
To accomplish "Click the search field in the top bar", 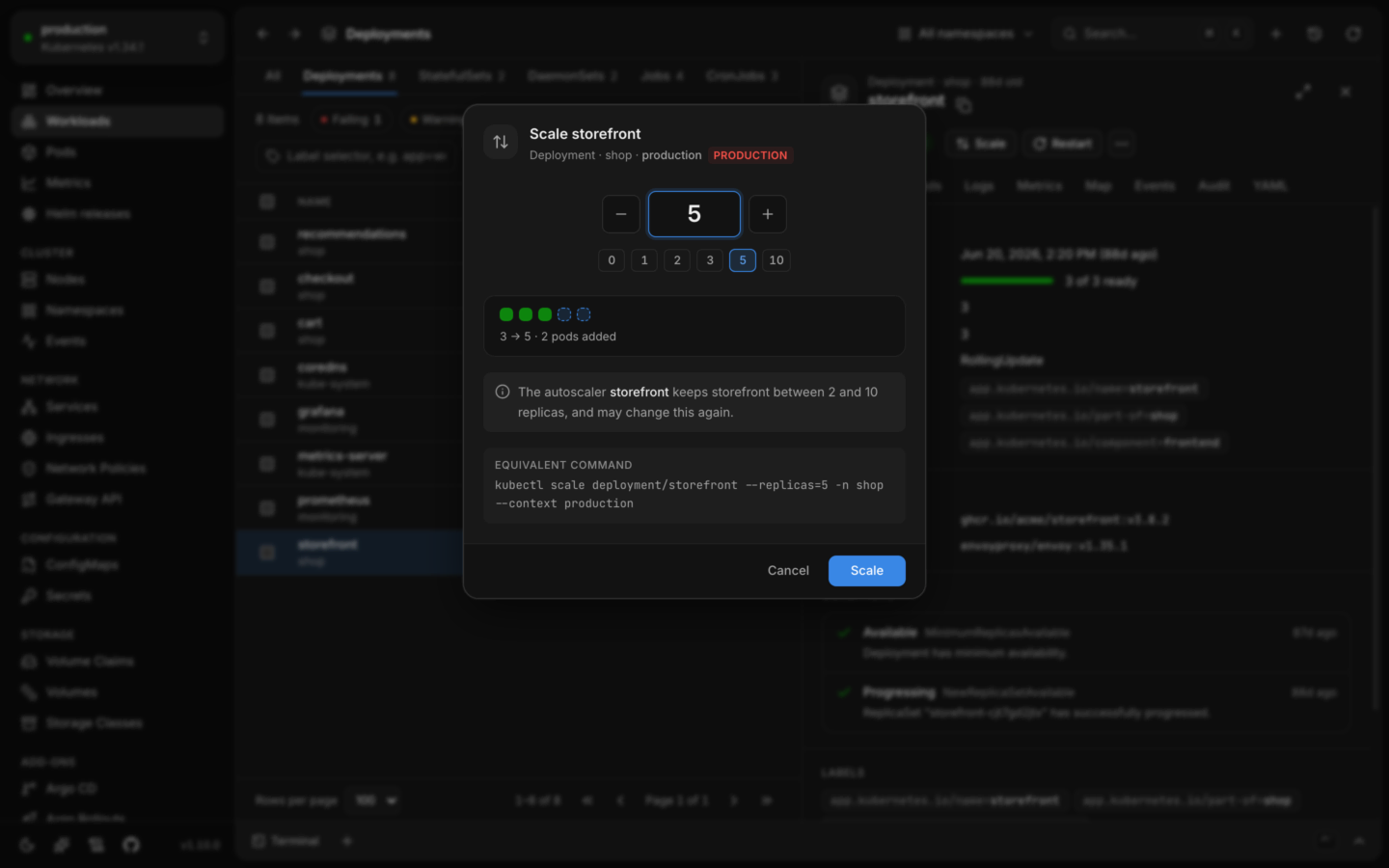I will (x=1153, y=34).
